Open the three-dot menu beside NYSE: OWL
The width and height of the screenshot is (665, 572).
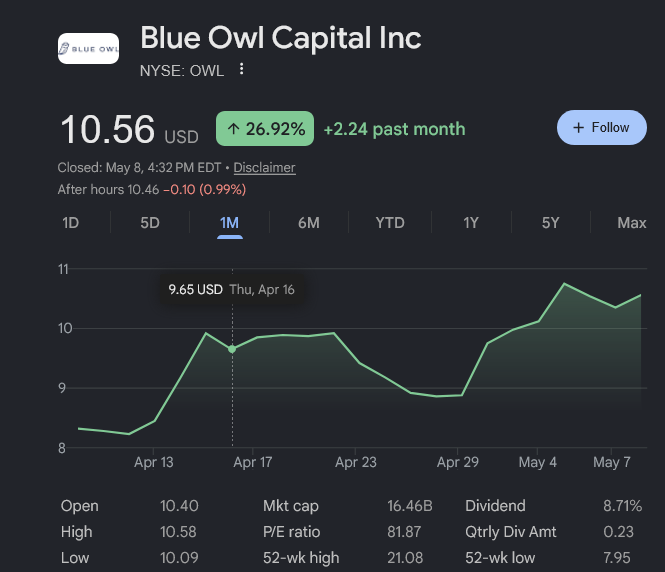pos(241,69)
